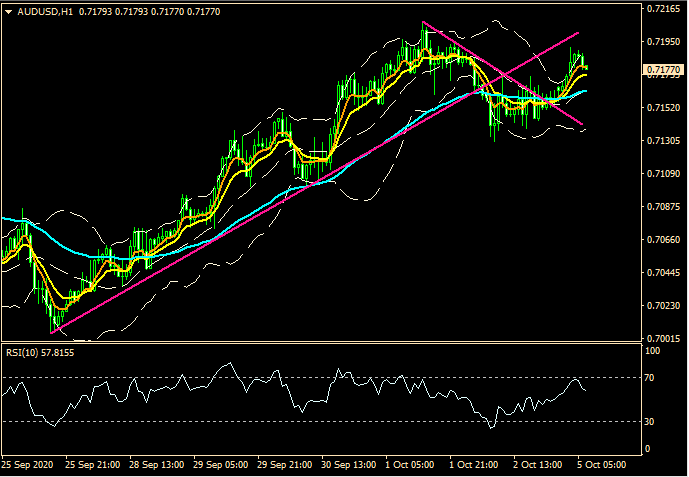The height and width of the screenshot is (477, 689).
Task: Click the 0.70660 price axis label
Action: [663, 240]
